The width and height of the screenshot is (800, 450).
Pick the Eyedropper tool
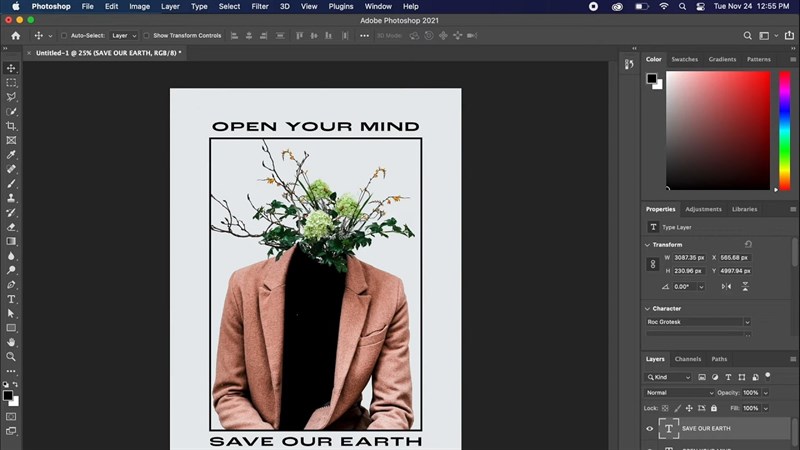12,155
